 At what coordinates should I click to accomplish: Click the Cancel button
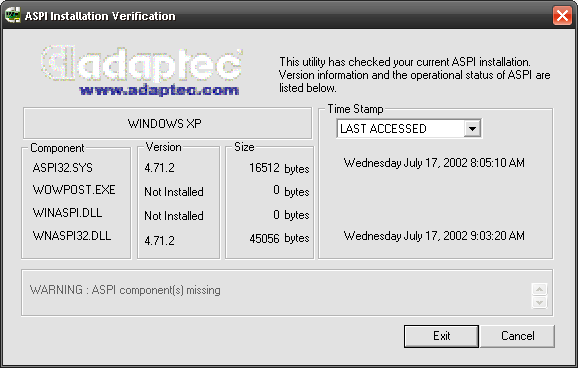[517, 336]
